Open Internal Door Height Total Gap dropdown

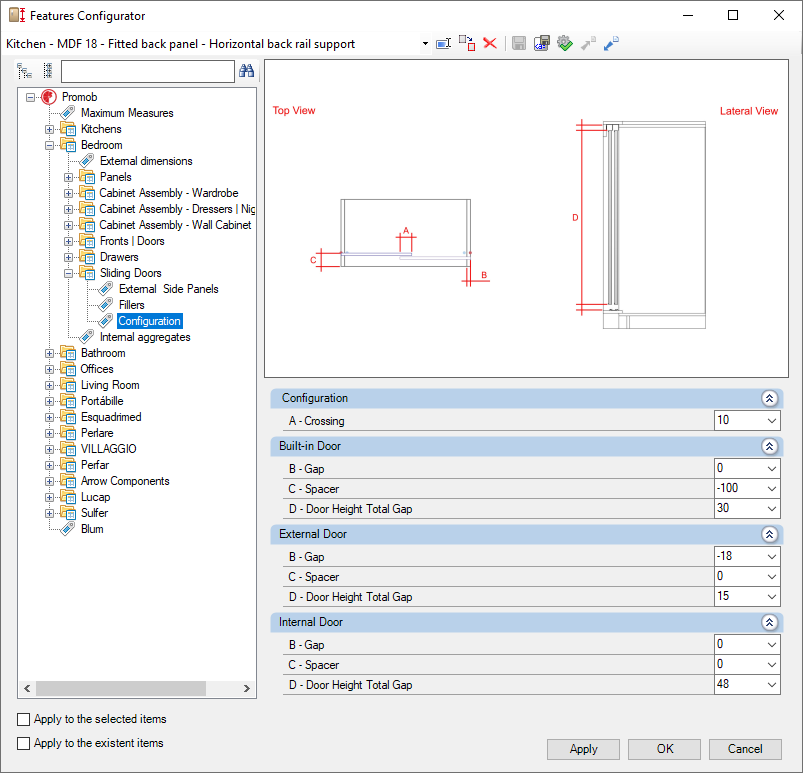pyautogui.click(x=772, y=684)
